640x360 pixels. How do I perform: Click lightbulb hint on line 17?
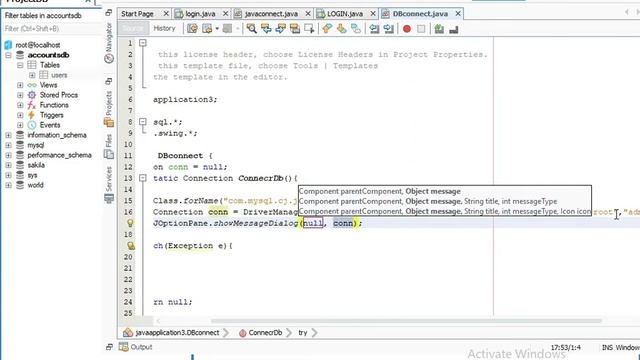130,223
